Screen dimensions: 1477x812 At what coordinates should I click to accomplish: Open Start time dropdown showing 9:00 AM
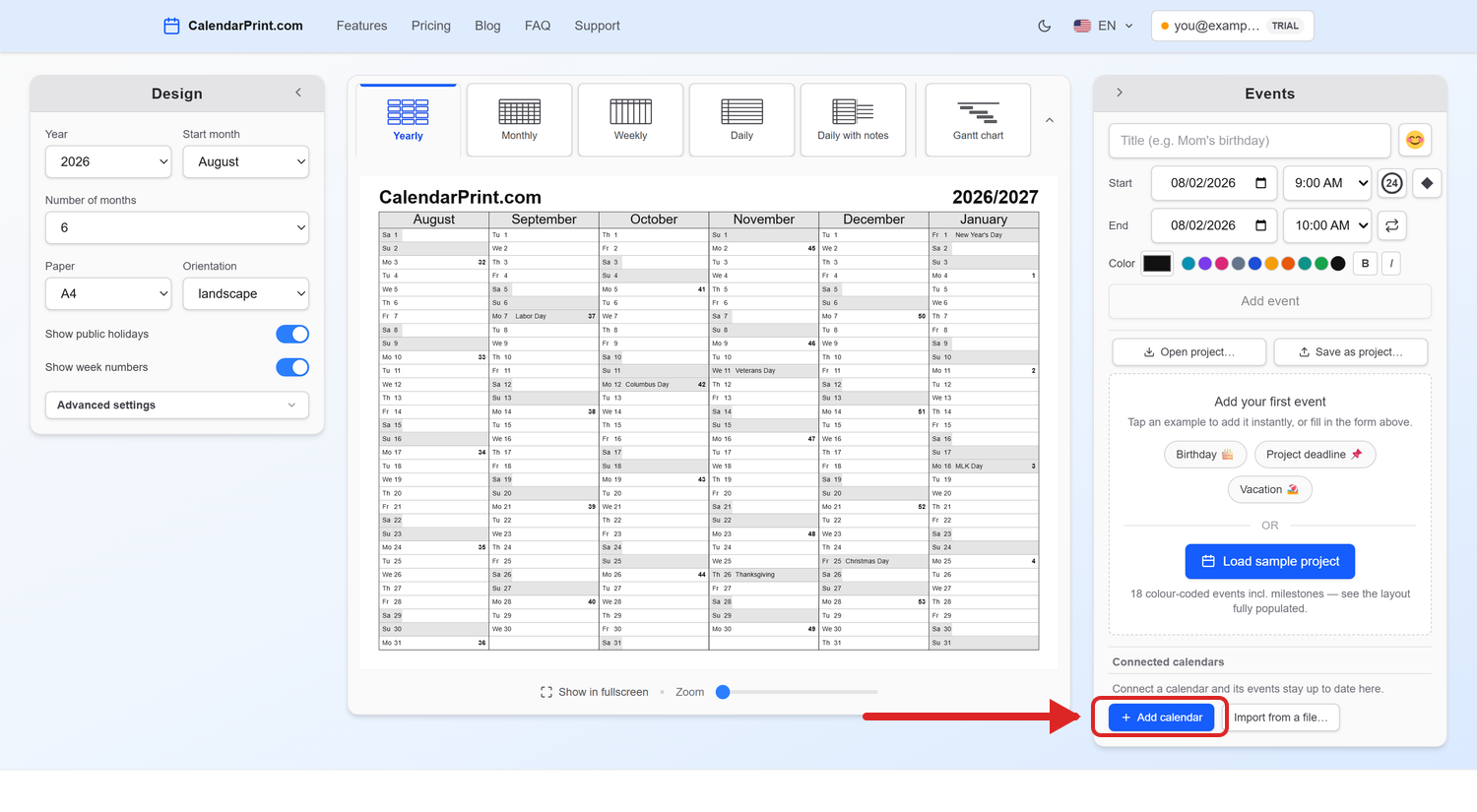click(x=1328, y=183)
